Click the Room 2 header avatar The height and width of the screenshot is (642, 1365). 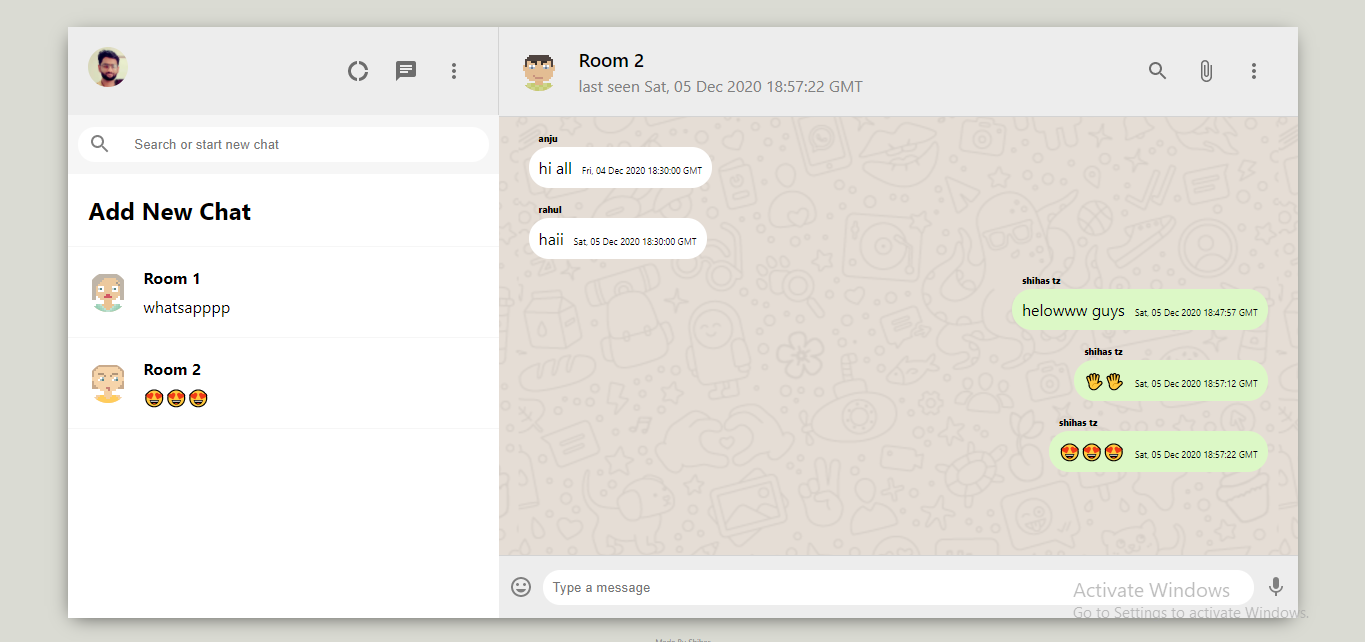click(539, 72)
